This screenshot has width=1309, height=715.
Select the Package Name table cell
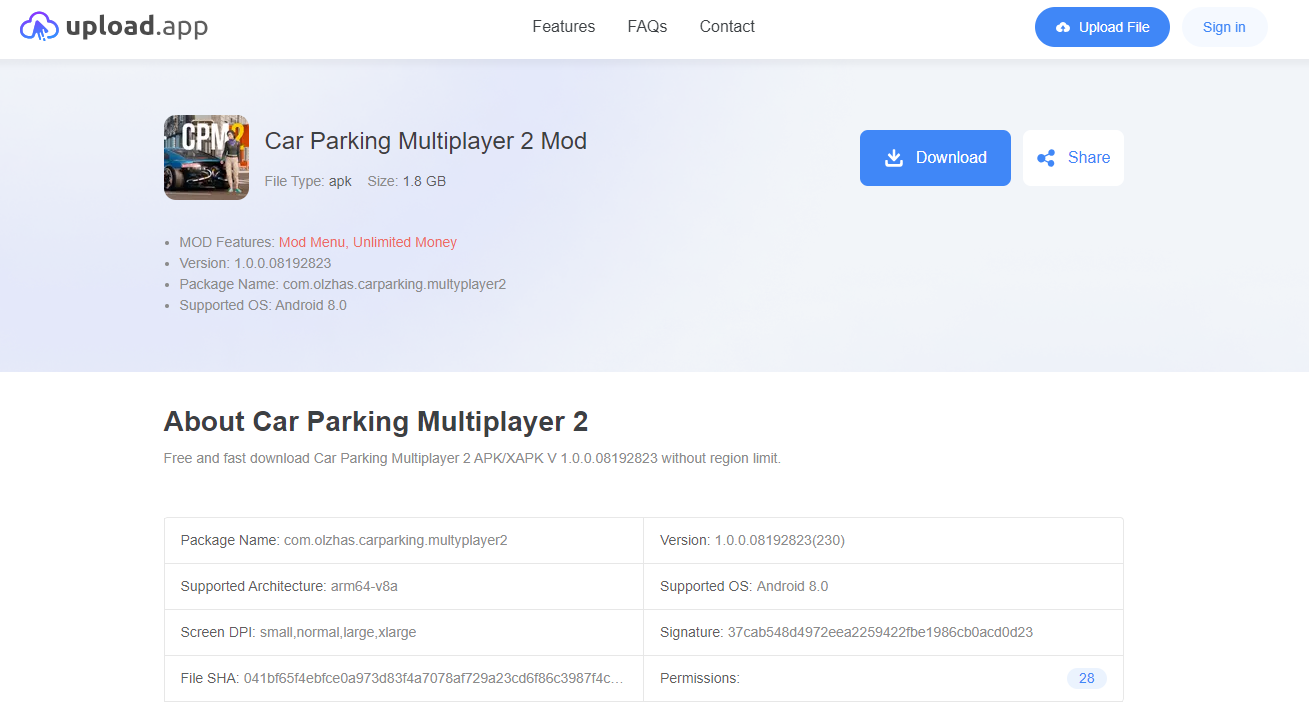[343, 539]
